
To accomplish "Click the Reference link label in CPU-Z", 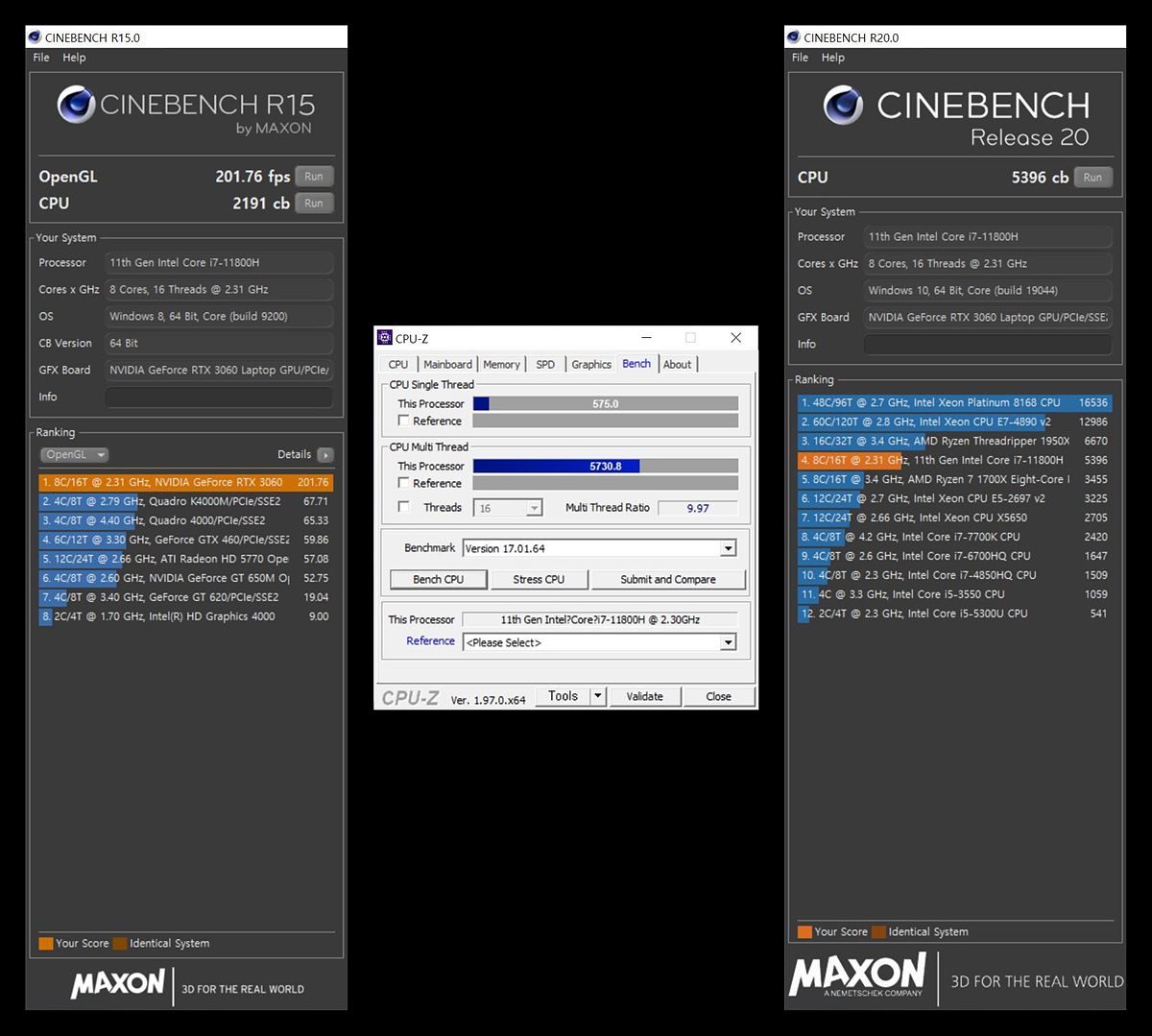I will 430,641.
